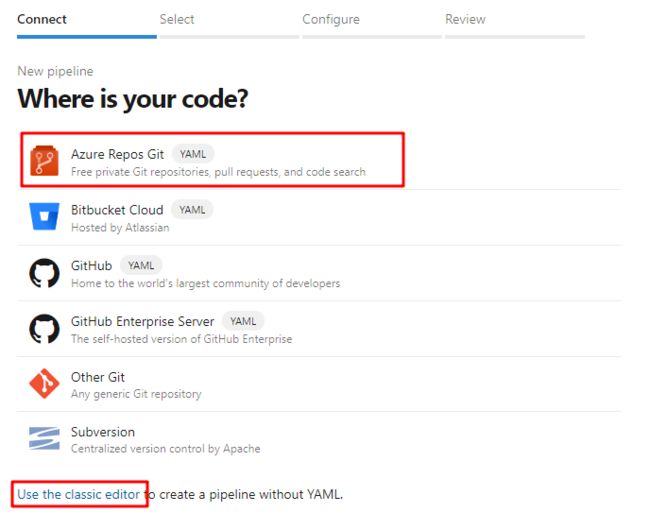The height and width of the screenshot is (512, 650).
Task: Open the Connect step tab
Action: coord(42,19)
